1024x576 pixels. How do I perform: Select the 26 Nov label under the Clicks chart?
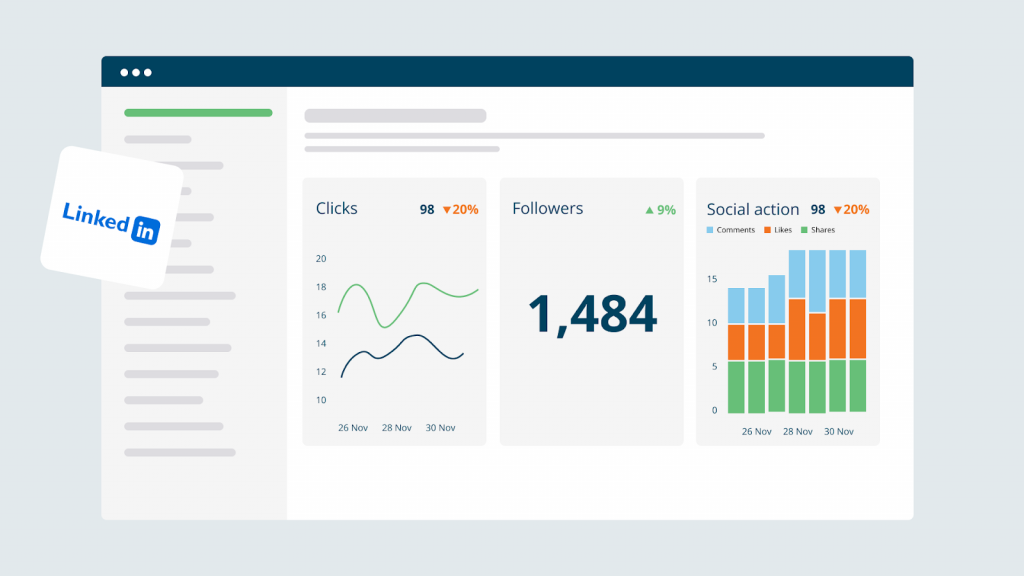[352, 427]
